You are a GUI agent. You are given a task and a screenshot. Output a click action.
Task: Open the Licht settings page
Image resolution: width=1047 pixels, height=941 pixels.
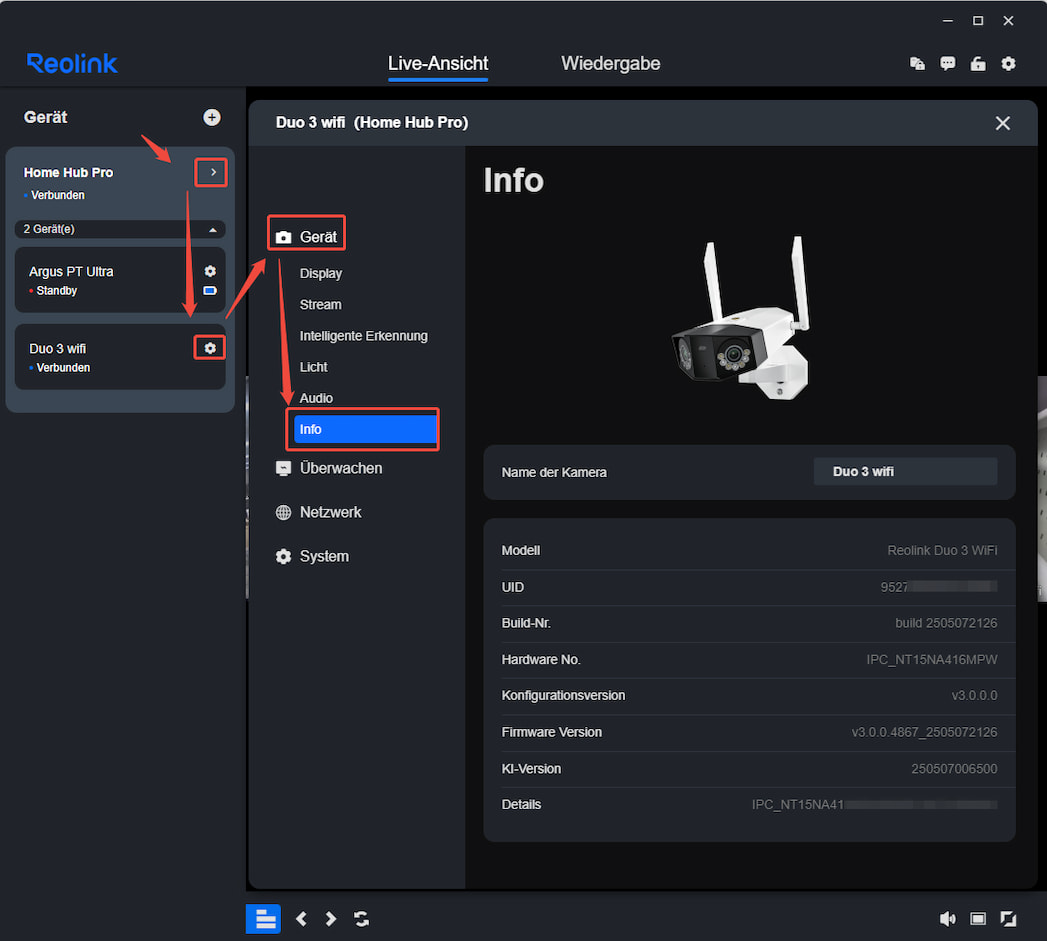coord(313,367)
